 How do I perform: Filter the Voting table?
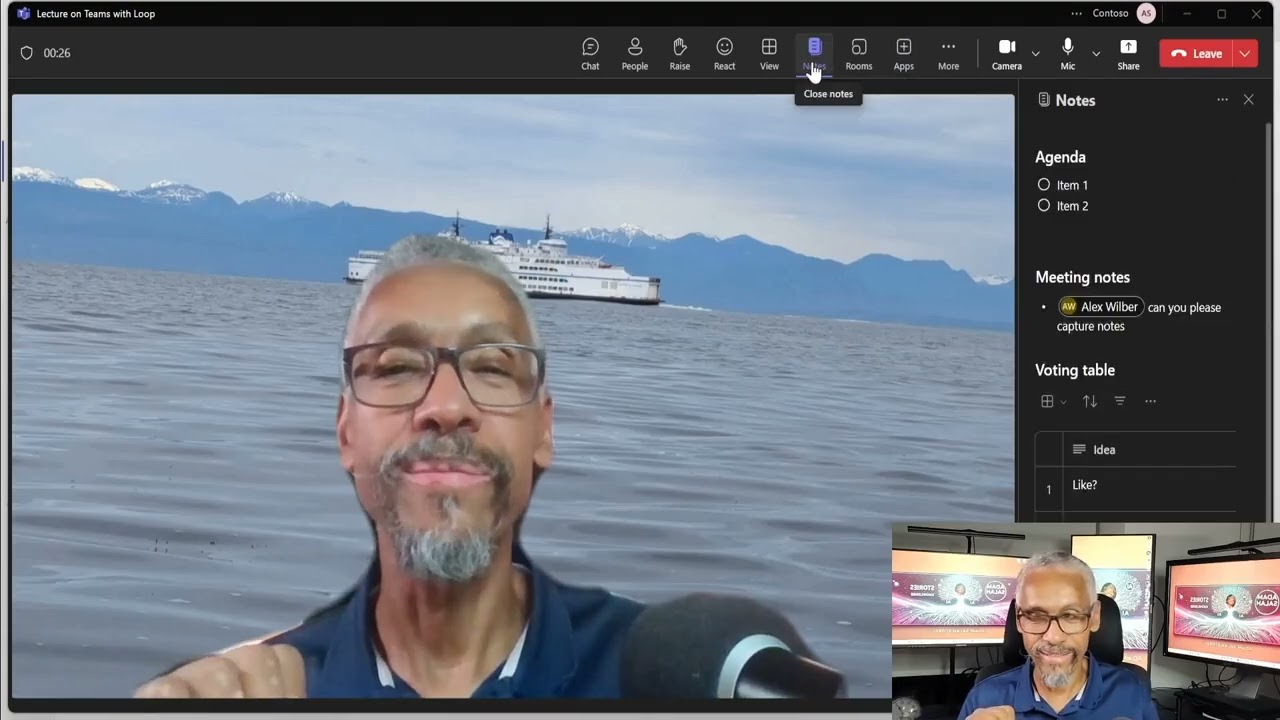coord(1120,401)
